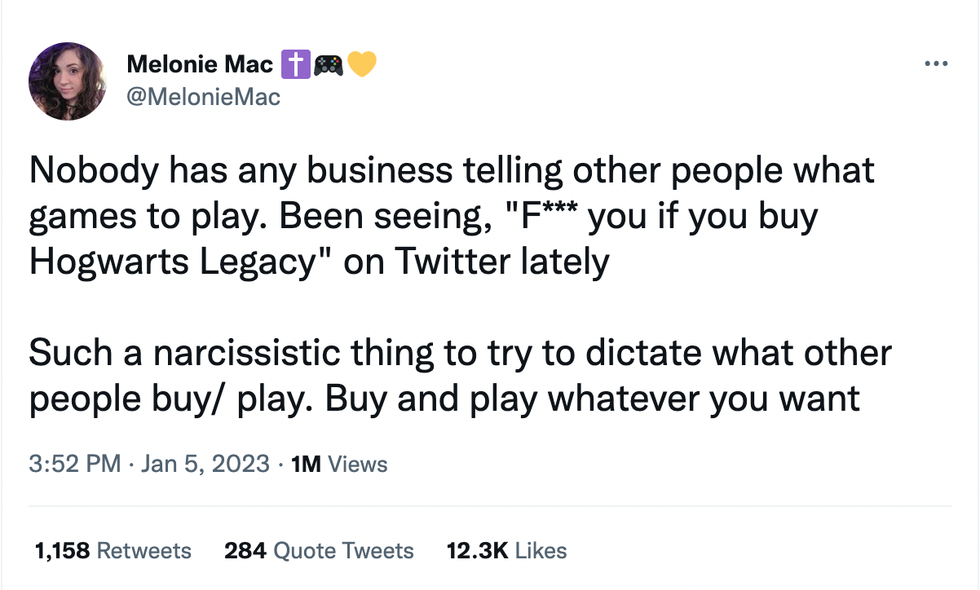
Task: View the 12.3K Likes list
Action: [x=505, y=550]
